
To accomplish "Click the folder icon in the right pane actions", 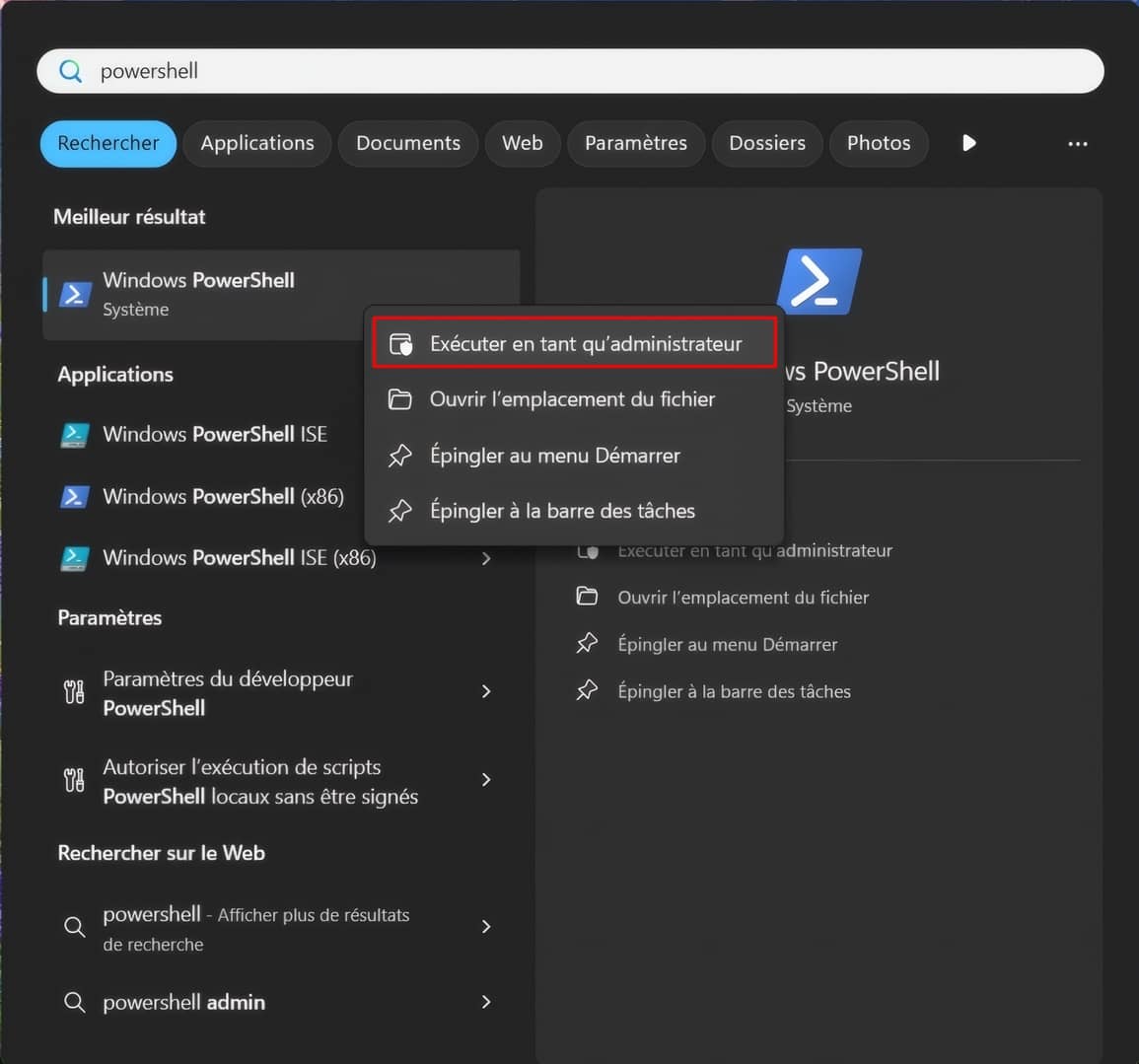I will click(587, 597).
